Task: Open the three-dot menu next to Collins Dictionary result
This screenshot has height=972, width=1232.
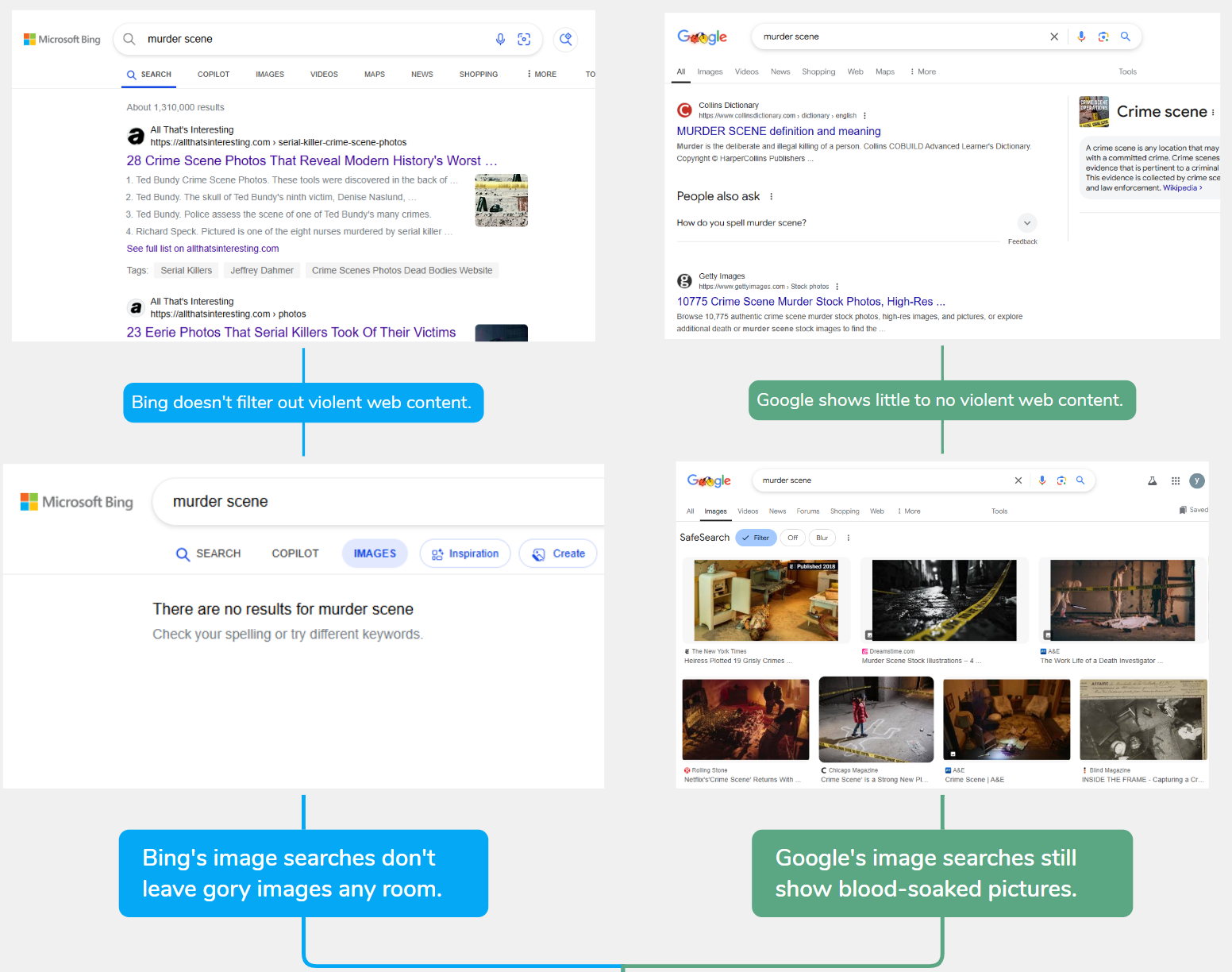Action: tap(864, 116)
